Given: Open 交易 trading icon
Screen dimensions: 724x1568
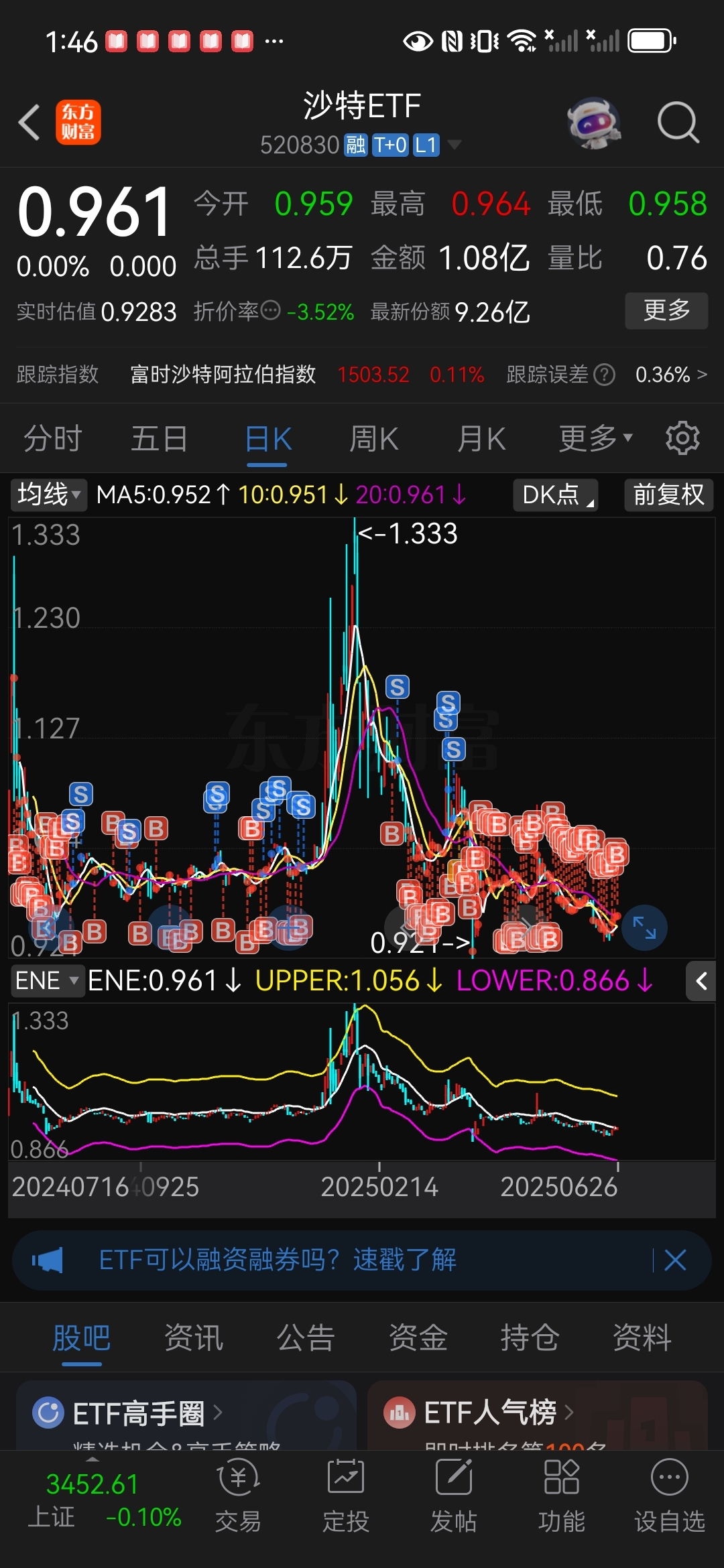Looking at the screenshot, I should click(238, 1496).
